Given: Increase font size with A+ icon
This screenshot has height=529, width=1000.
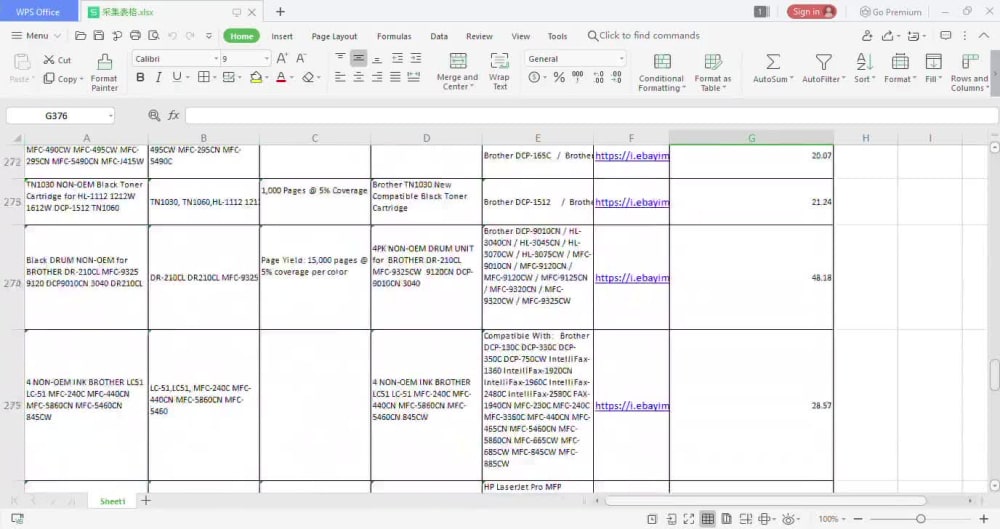Looking at the screenshot, I should (282, 59).
